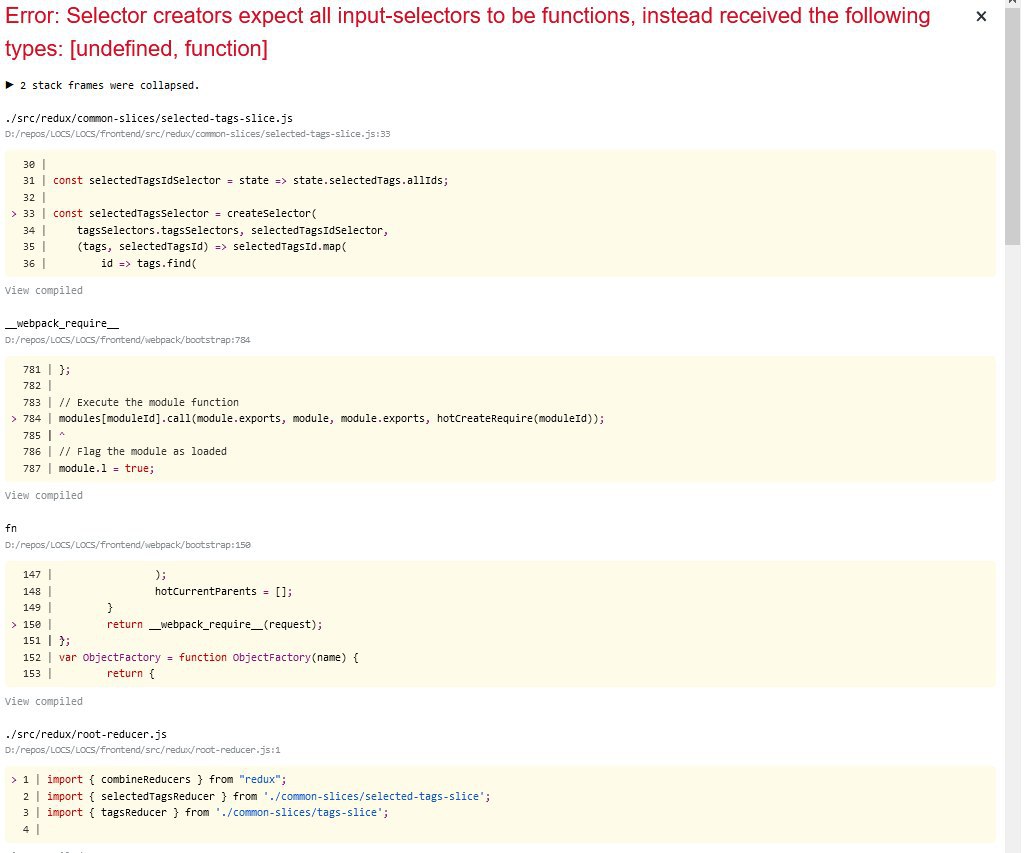Click the createSelector code snippet block
The width and height of the screenshot is (1026, 853).
pyautogui.click(x=500, y=213)
